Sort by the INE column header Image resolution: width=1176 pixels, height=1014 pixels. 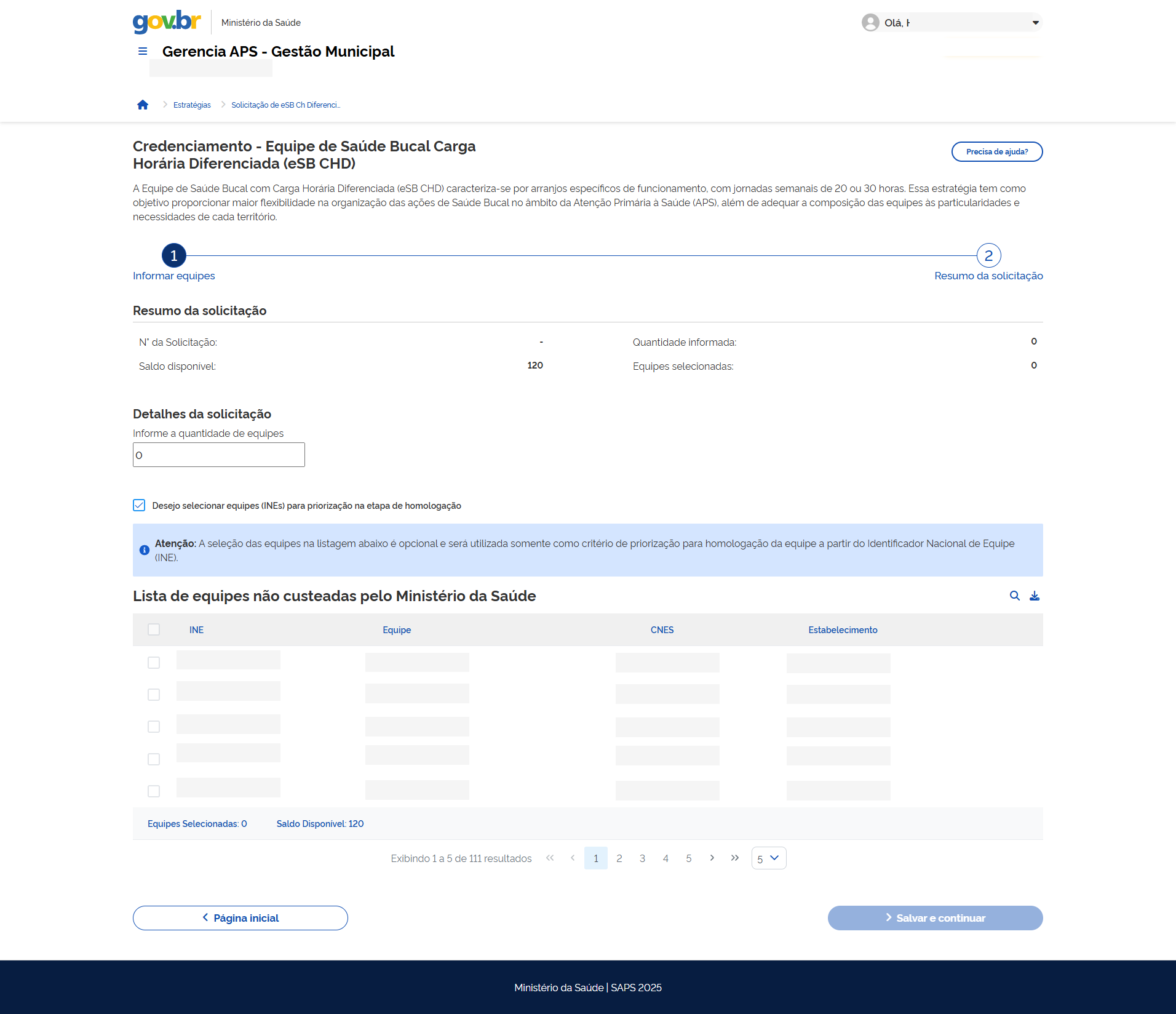click(196, 630)
